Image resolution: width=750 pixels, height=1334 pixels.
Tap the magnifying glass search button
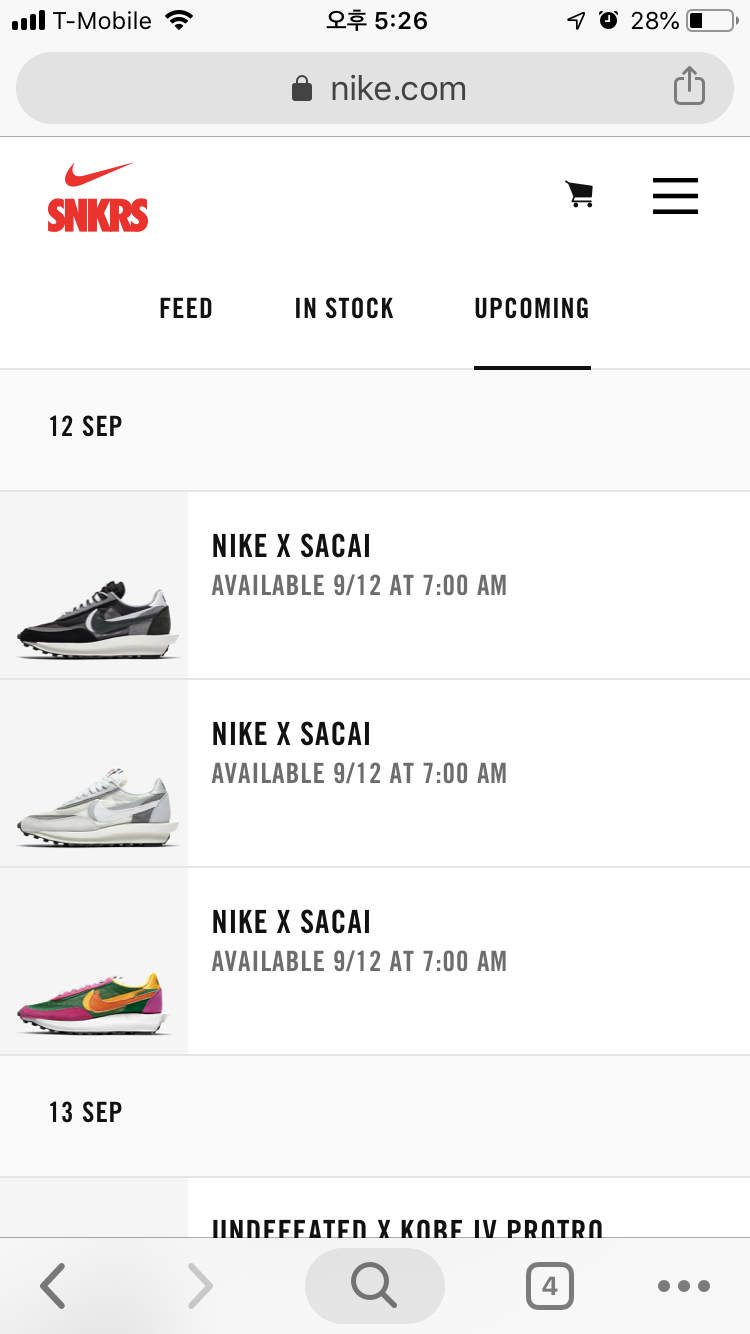[x=374, y=1286]
